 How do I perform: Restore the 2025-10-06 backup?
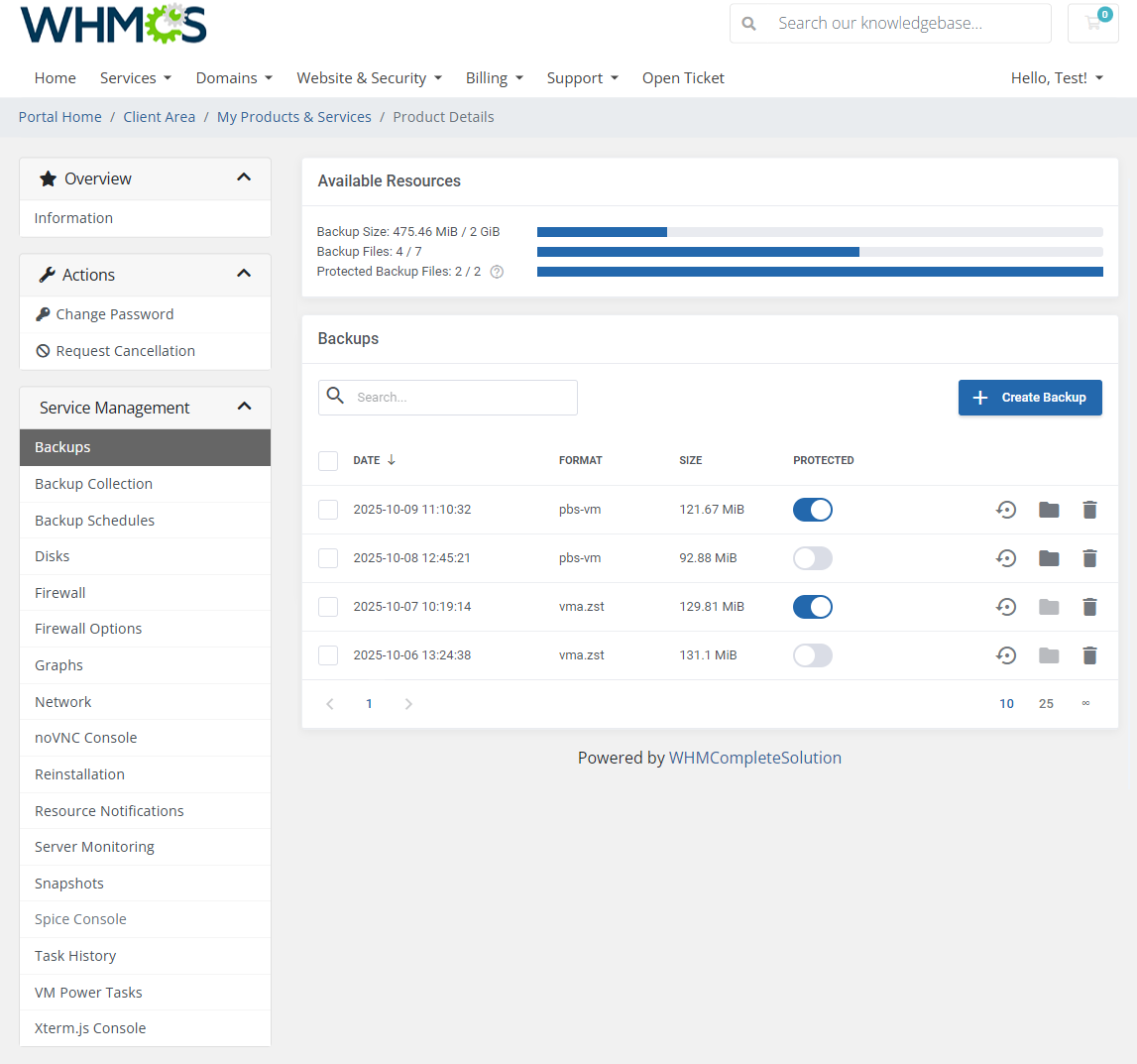coord(1006,654)
